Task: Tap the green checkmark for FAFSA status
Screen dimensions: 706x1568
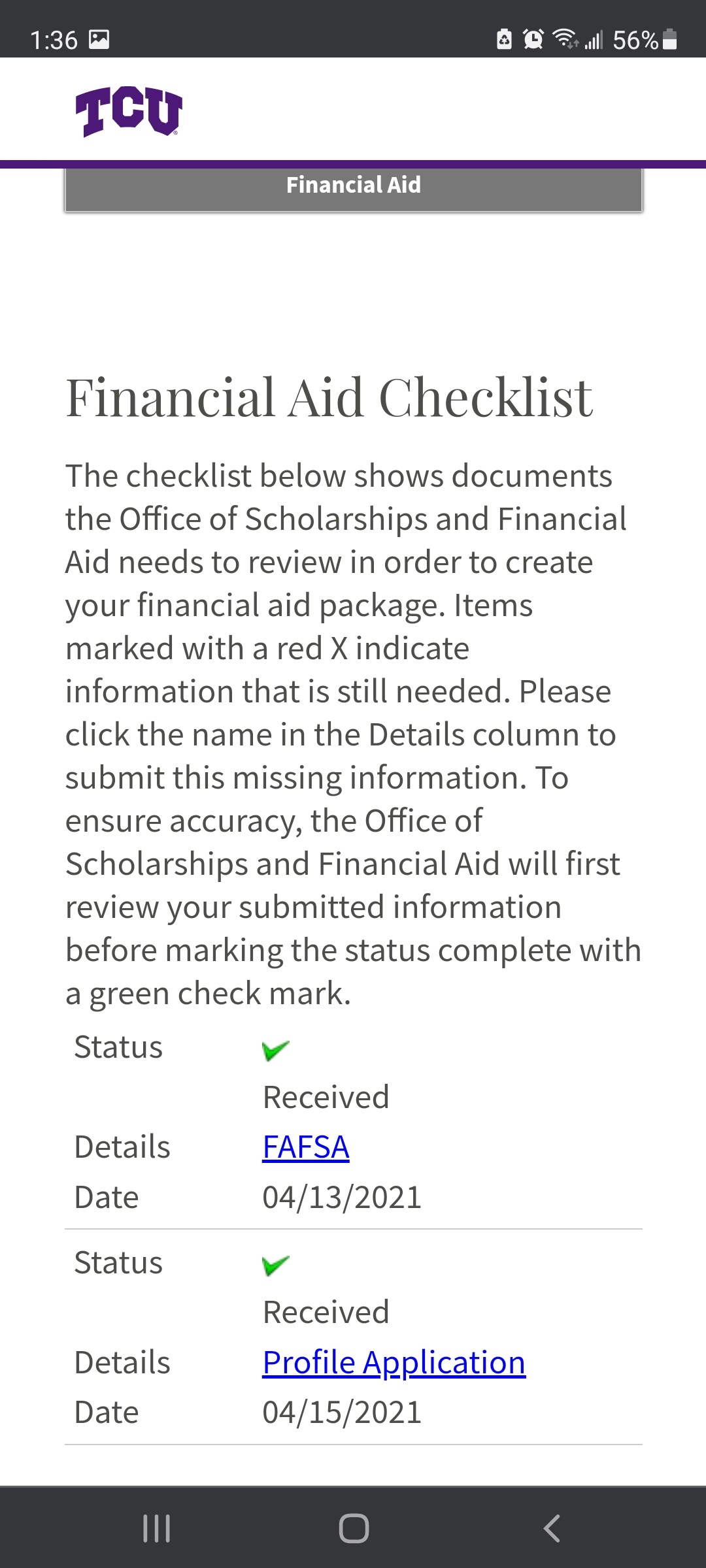Action: point(275,1050)
